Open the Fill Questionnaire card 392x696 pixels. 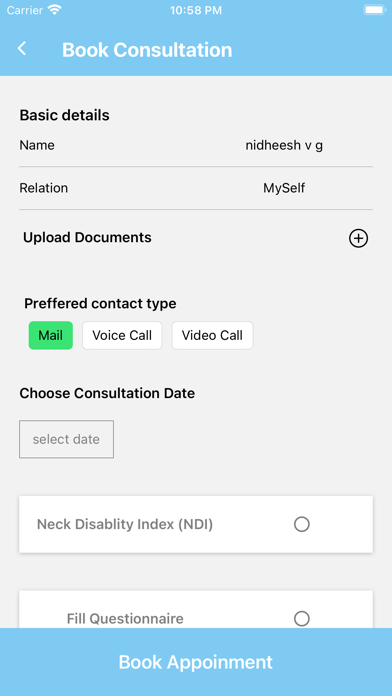click(x=196, y=609)
